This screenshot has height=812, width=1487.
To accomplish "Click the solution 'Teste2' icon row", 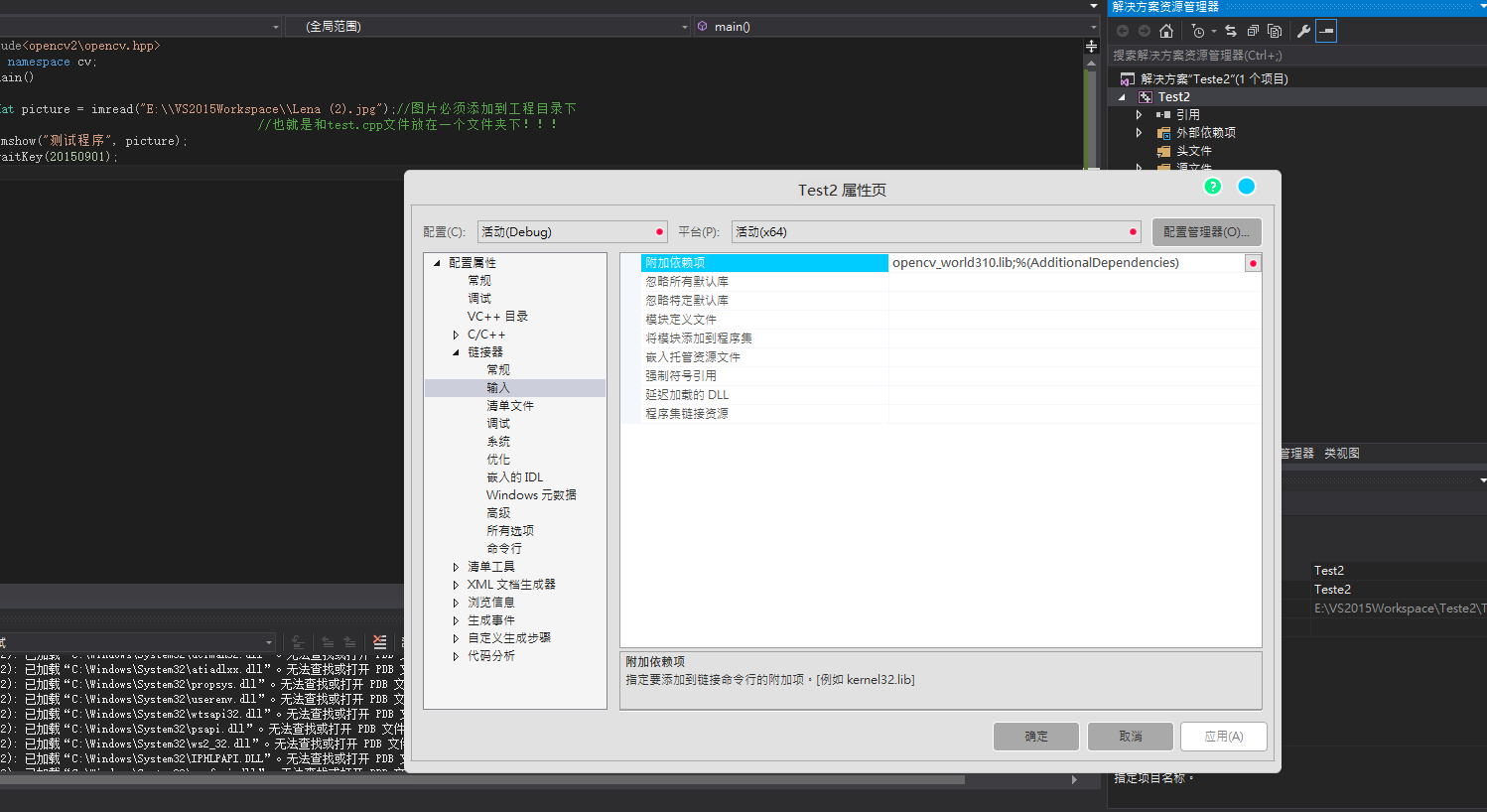I will (1127, 78).
